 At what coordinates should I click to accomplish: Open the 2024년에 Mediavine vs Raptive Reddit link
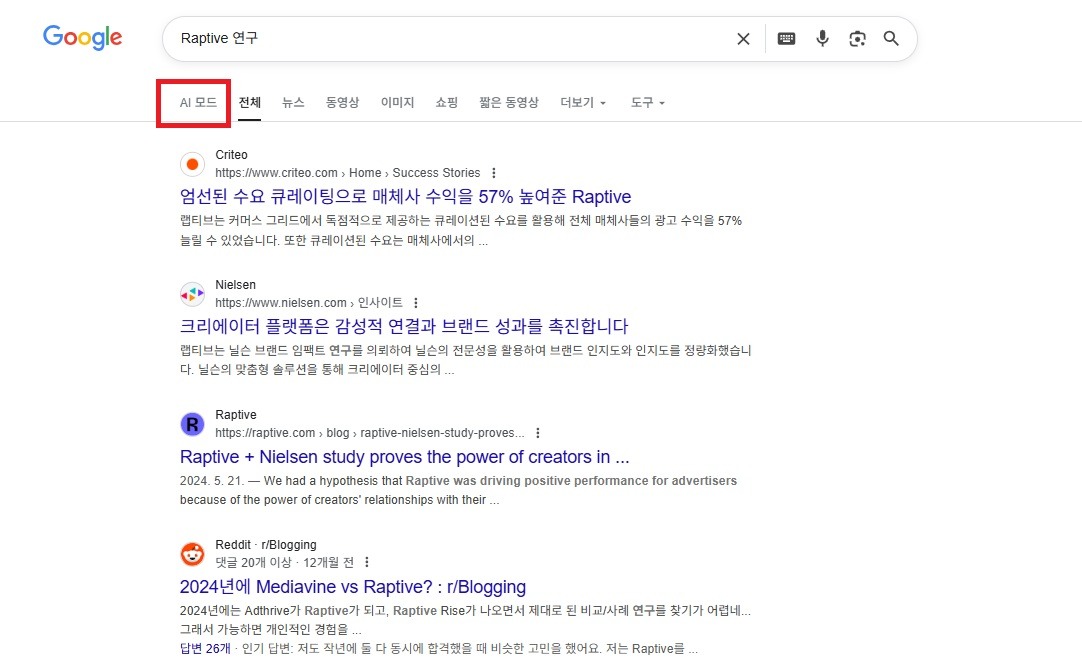point(353,587)
